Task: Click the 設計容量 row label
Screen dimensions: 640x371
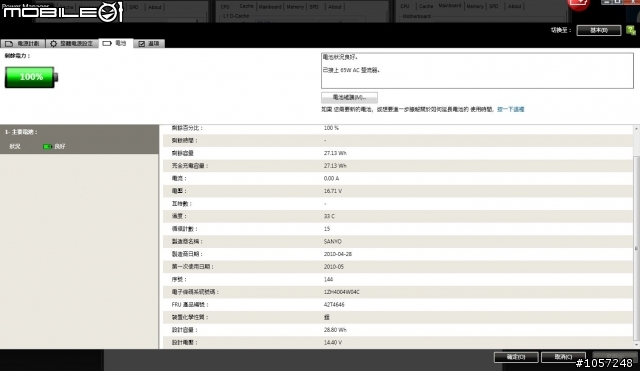Action: pyautogui.click(x=184, y=330)
